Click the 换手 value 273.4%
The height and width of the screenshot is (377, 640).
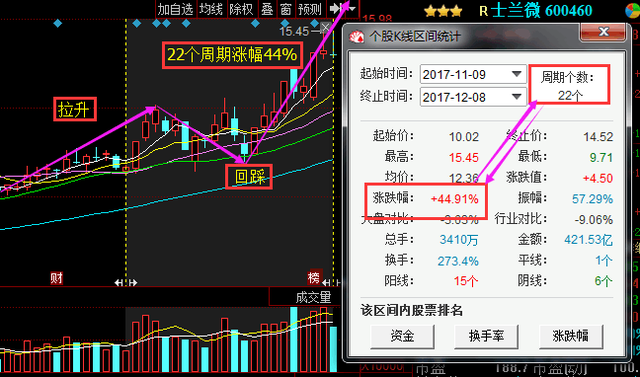coord(458,261)
